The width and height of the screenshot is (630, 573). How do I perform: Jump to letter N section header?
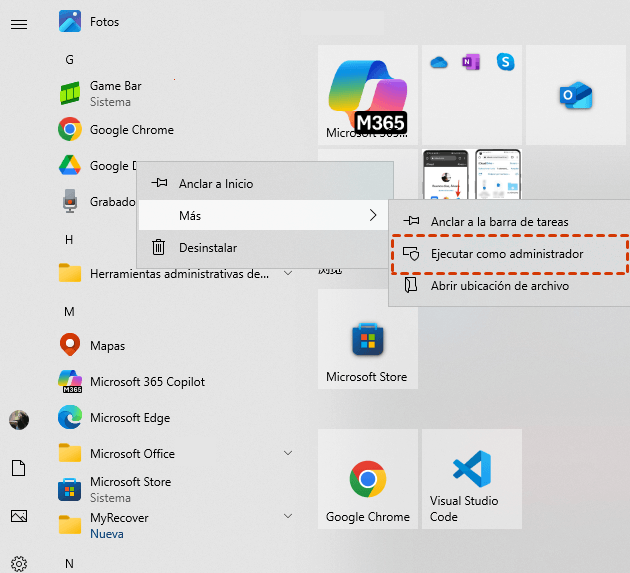tap(69, 563)
